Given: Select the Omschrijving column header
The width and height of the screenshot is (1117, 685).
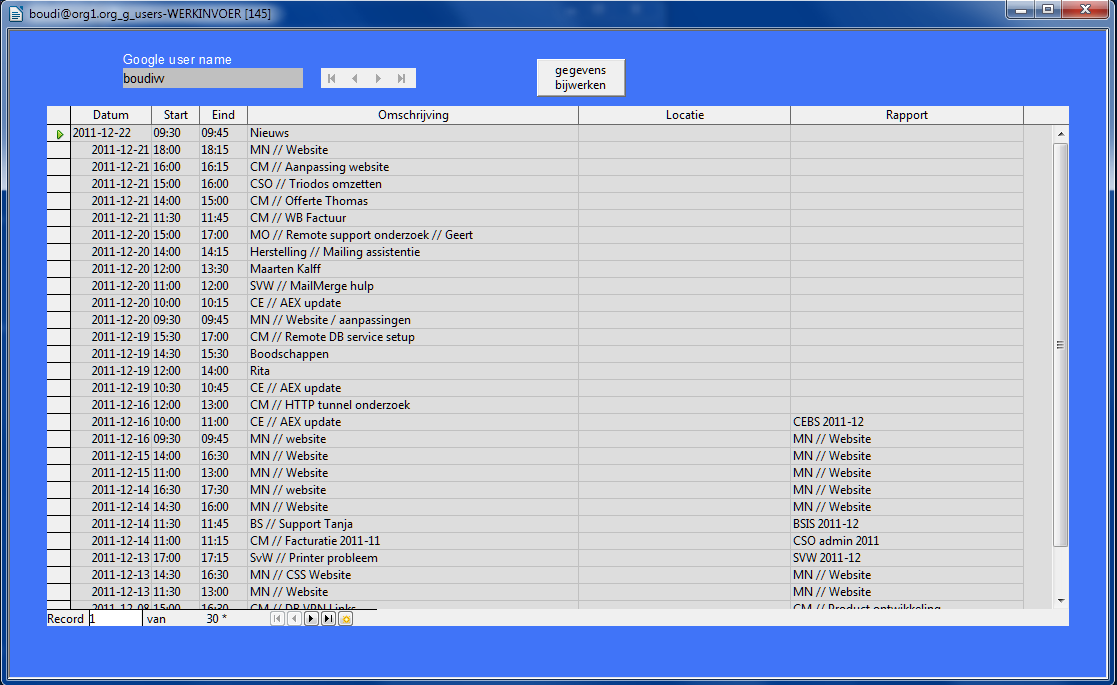Looking at the screenshot, I should (x=413, y=115).
